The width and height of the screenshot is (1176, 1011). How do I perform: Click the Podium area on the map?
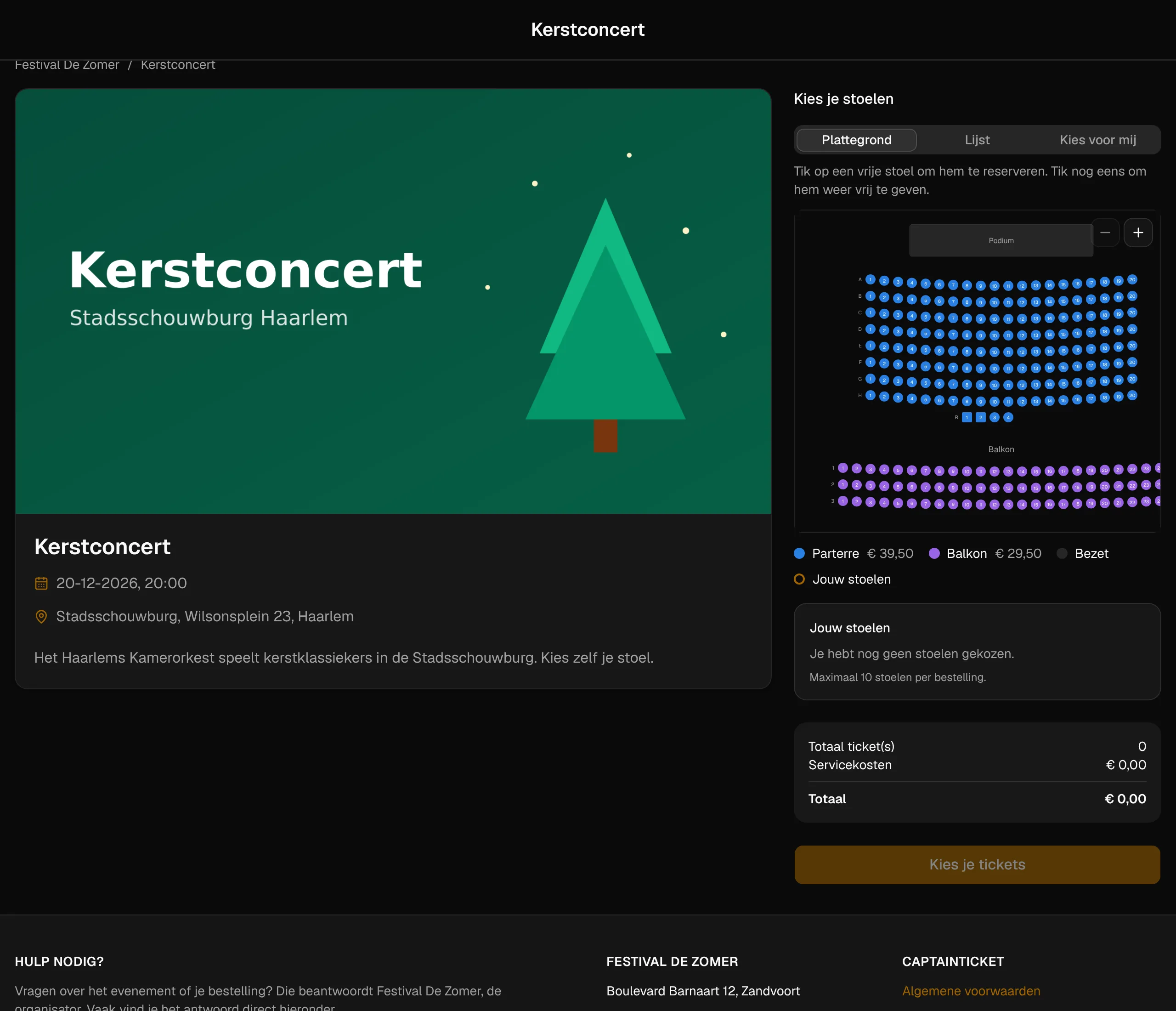1001,241
